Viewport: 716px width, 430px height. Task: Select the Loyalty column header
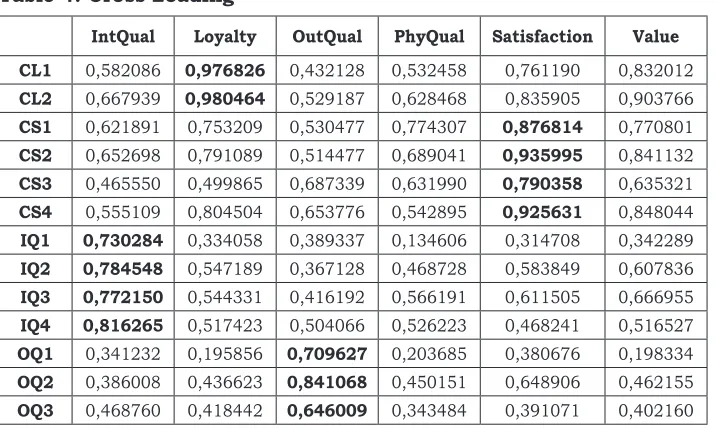click(x=225, y=37)
